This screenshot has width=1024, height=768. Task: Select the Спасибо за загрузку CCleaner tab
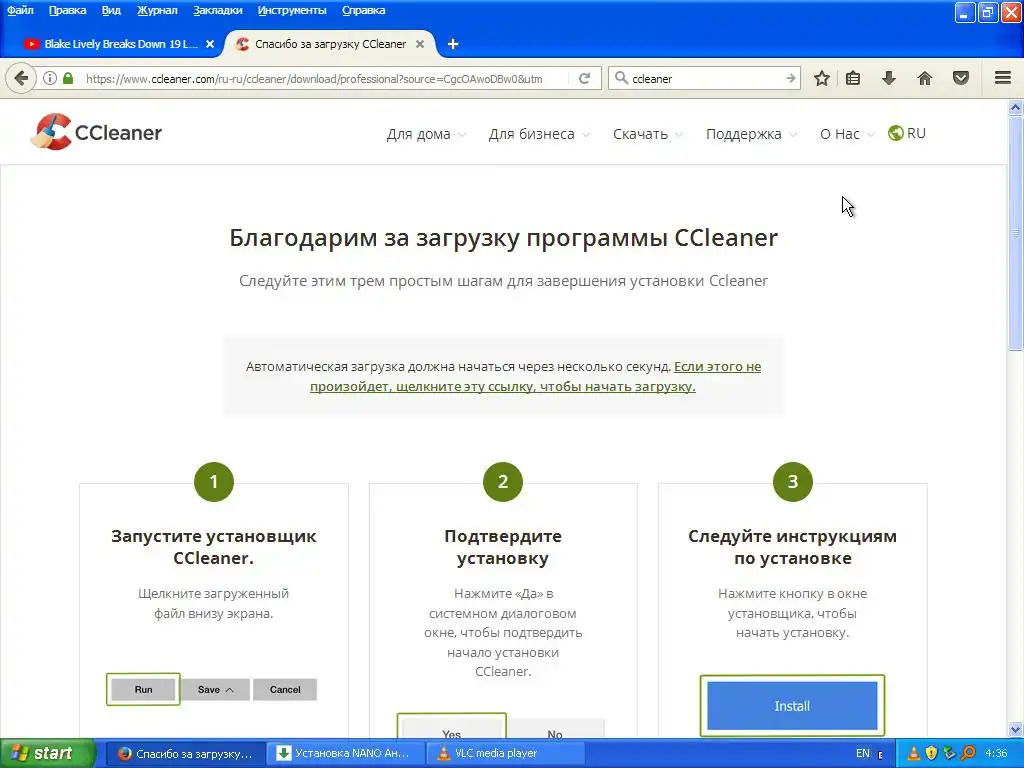(x=330, y=44)
